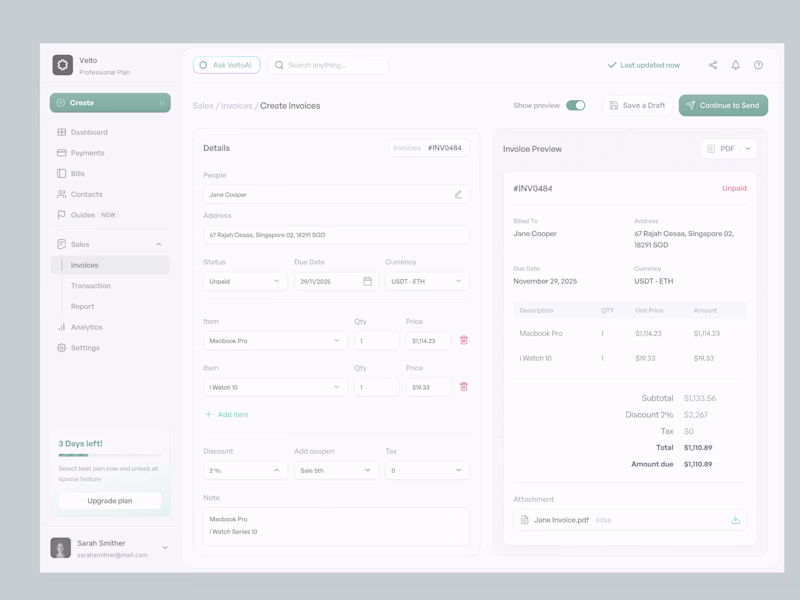Click the Note text area

tap(336, 527)
